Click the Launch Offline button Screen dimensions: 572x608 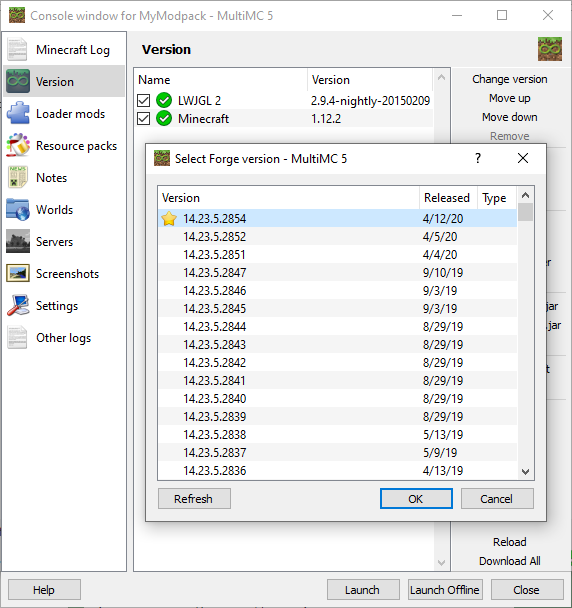[445, 590]
